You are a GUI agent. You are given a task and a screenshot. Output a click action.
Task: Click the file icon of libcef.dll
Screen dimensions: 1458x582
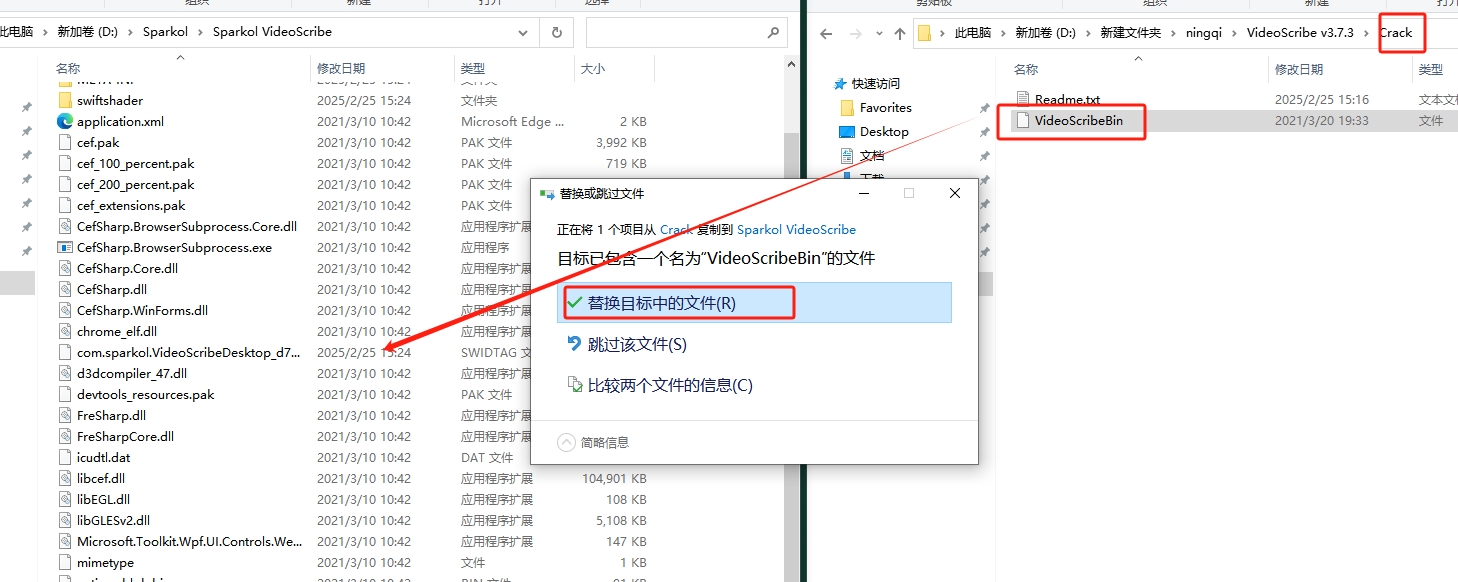coord(65,478)
